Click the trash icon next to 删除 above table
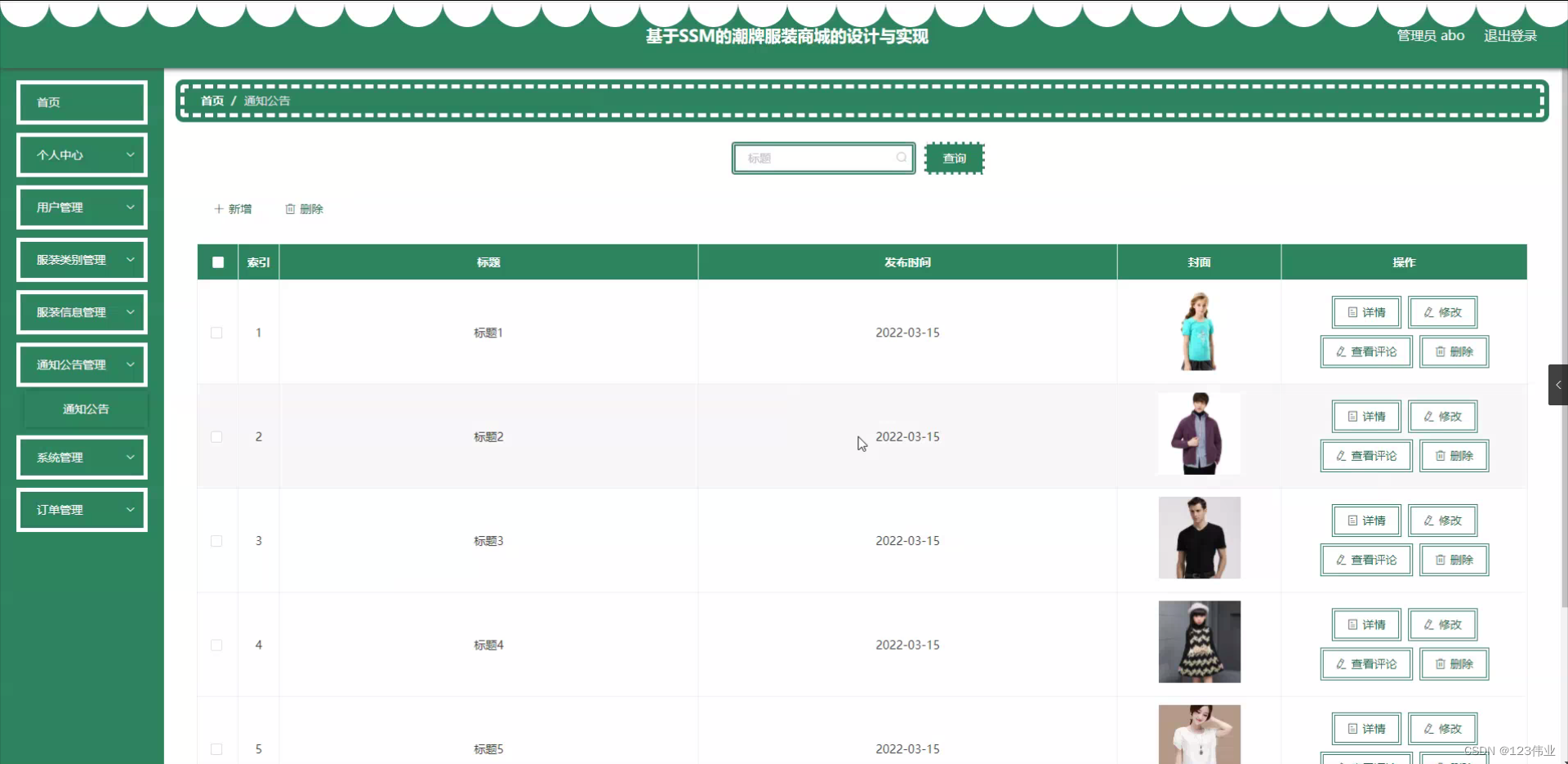The height and width of the screenshot is (764, 1568). coord(291,208)
